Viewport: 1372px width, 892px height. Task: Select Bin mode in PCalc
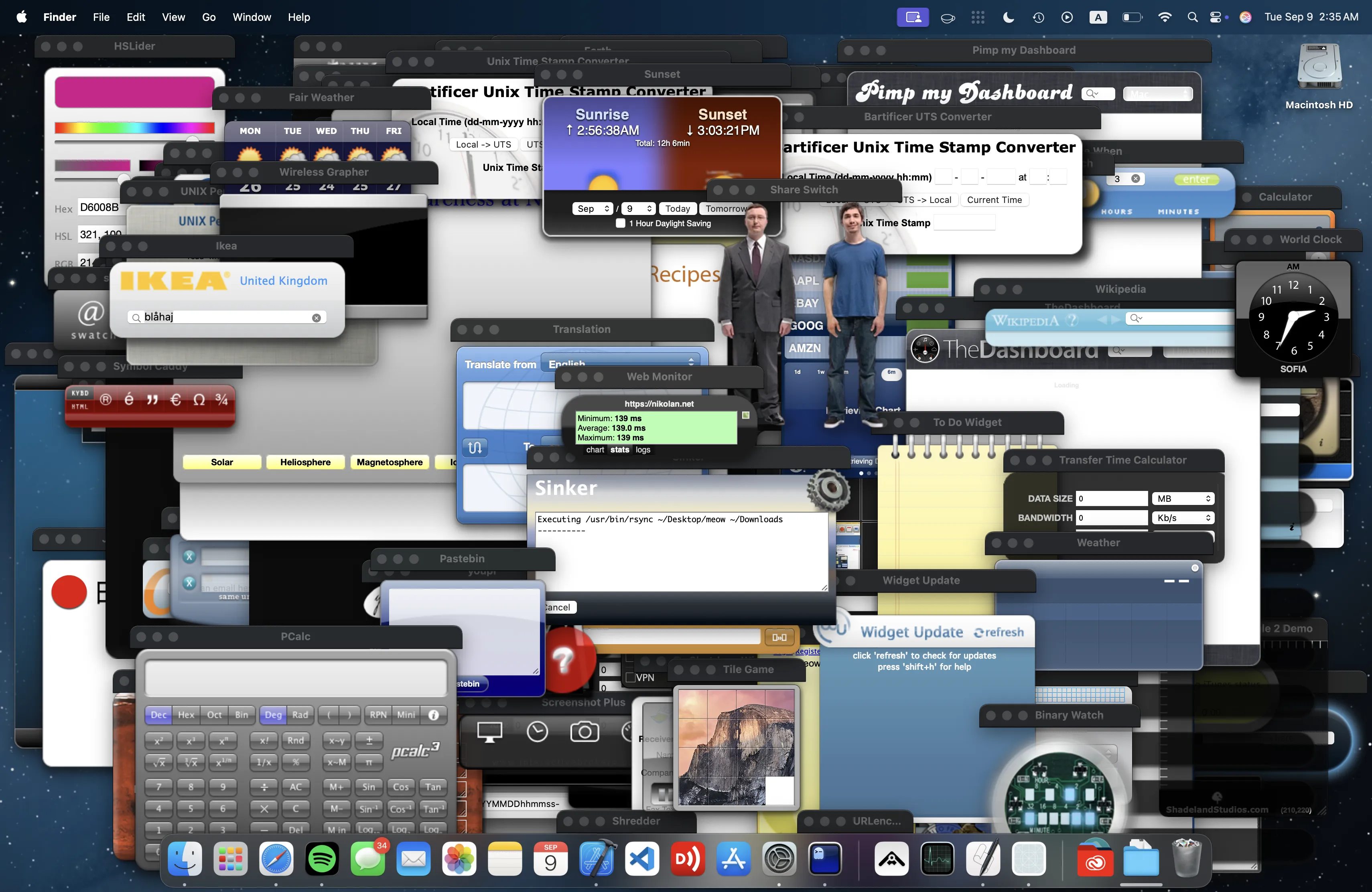242,714
